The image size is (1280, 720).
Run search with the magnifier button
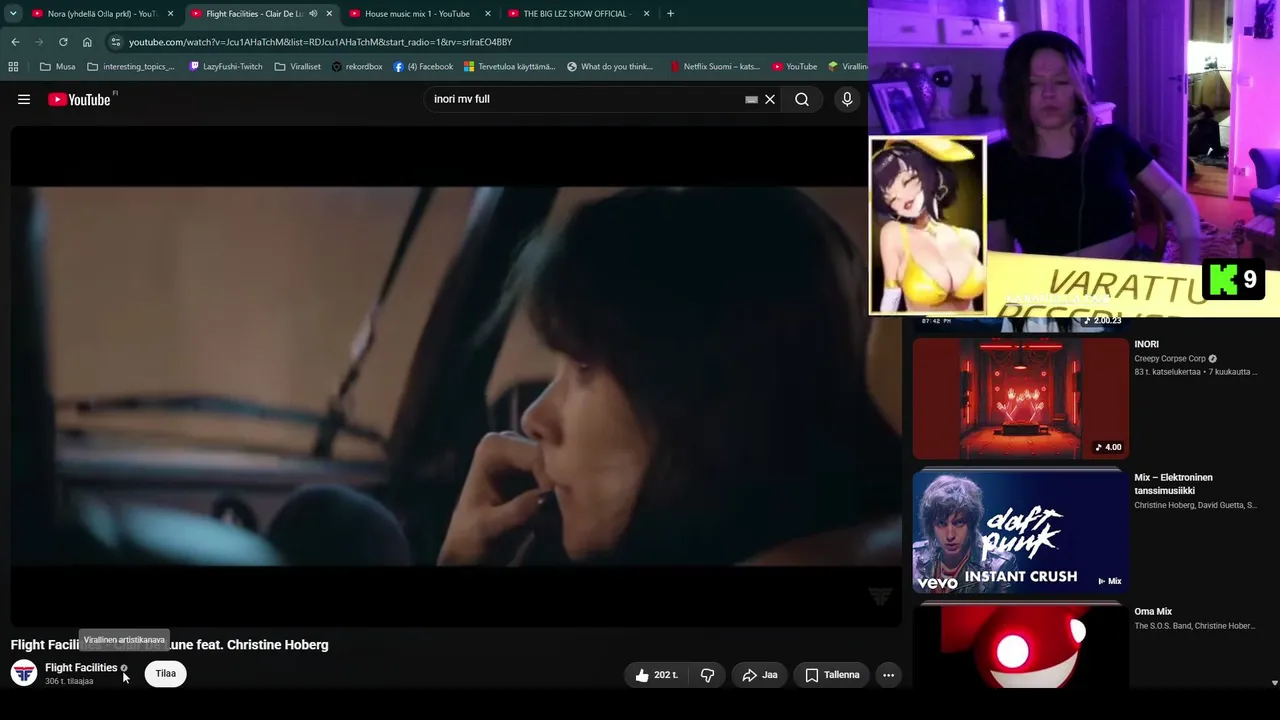click(802, 99)
